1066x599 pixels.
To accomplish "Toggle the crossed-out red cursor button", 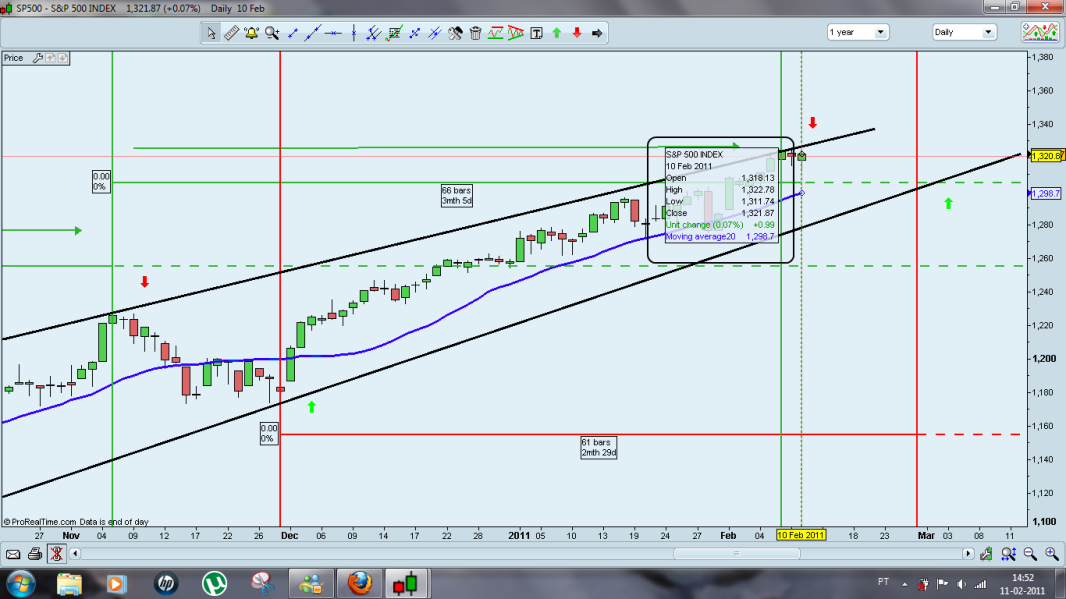I will 56,554.
